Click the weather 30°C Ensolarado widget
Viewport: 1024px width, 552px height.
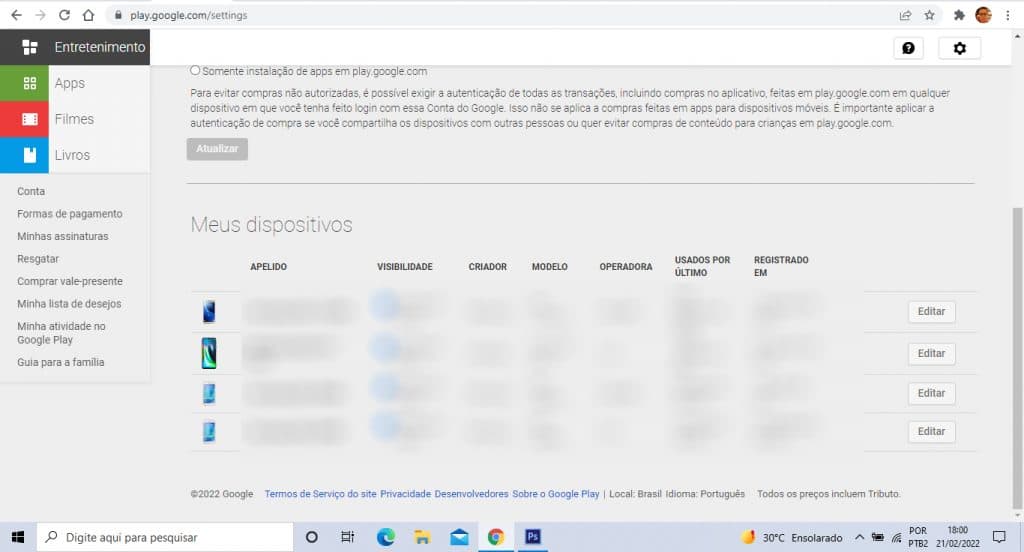(x=792, y=538)
